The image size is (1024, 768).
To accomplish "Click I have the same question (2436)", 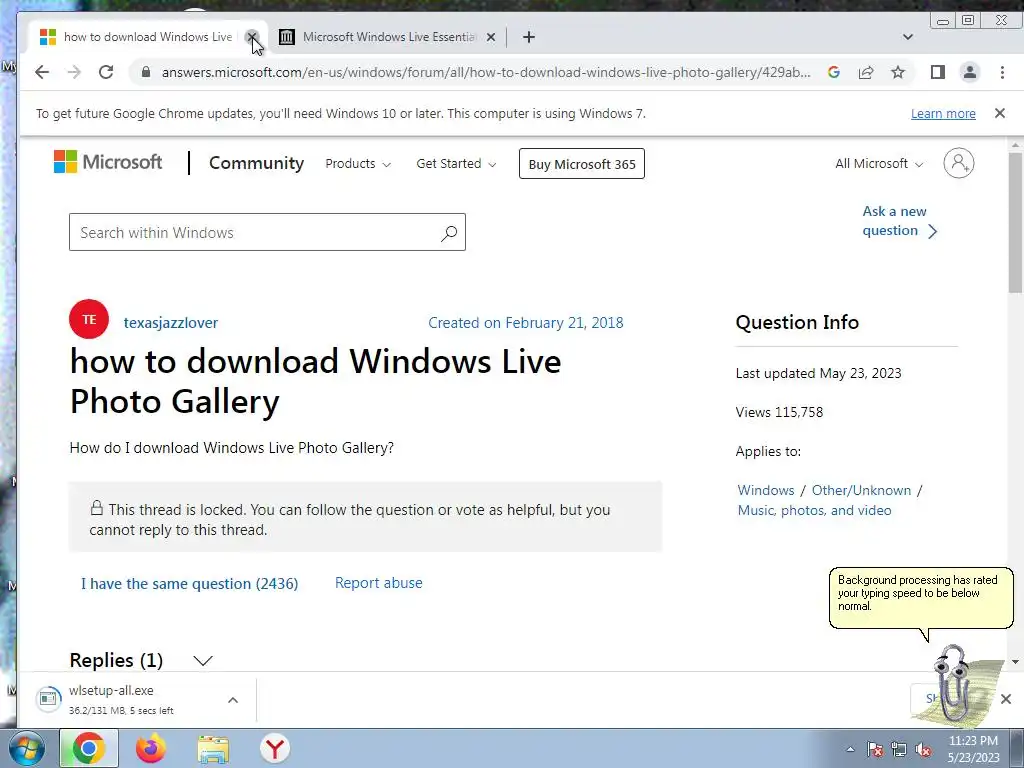I will pos(189,583).
